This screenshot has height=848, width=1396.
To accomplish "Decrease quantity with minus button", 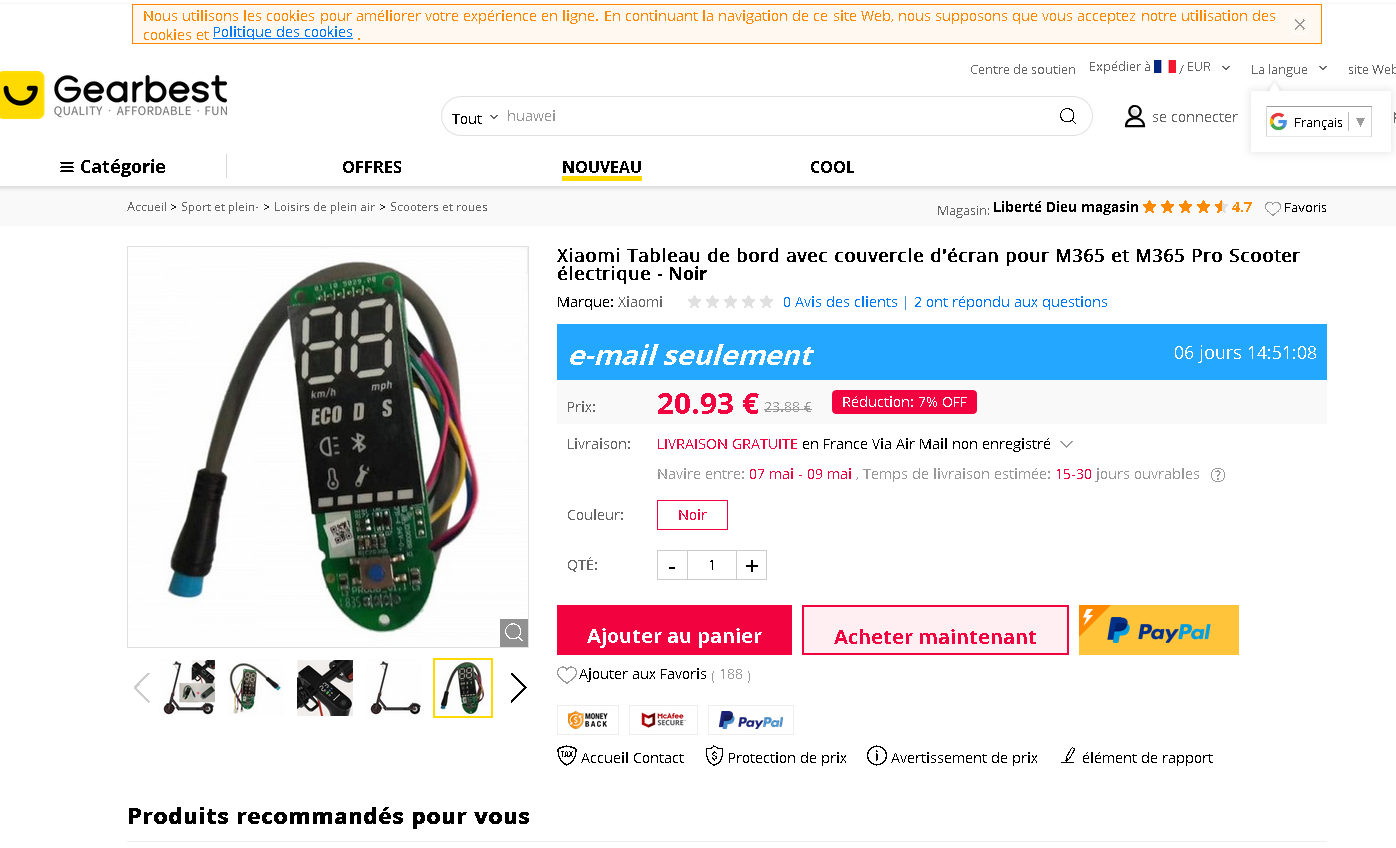I will (x=672, y=565).
